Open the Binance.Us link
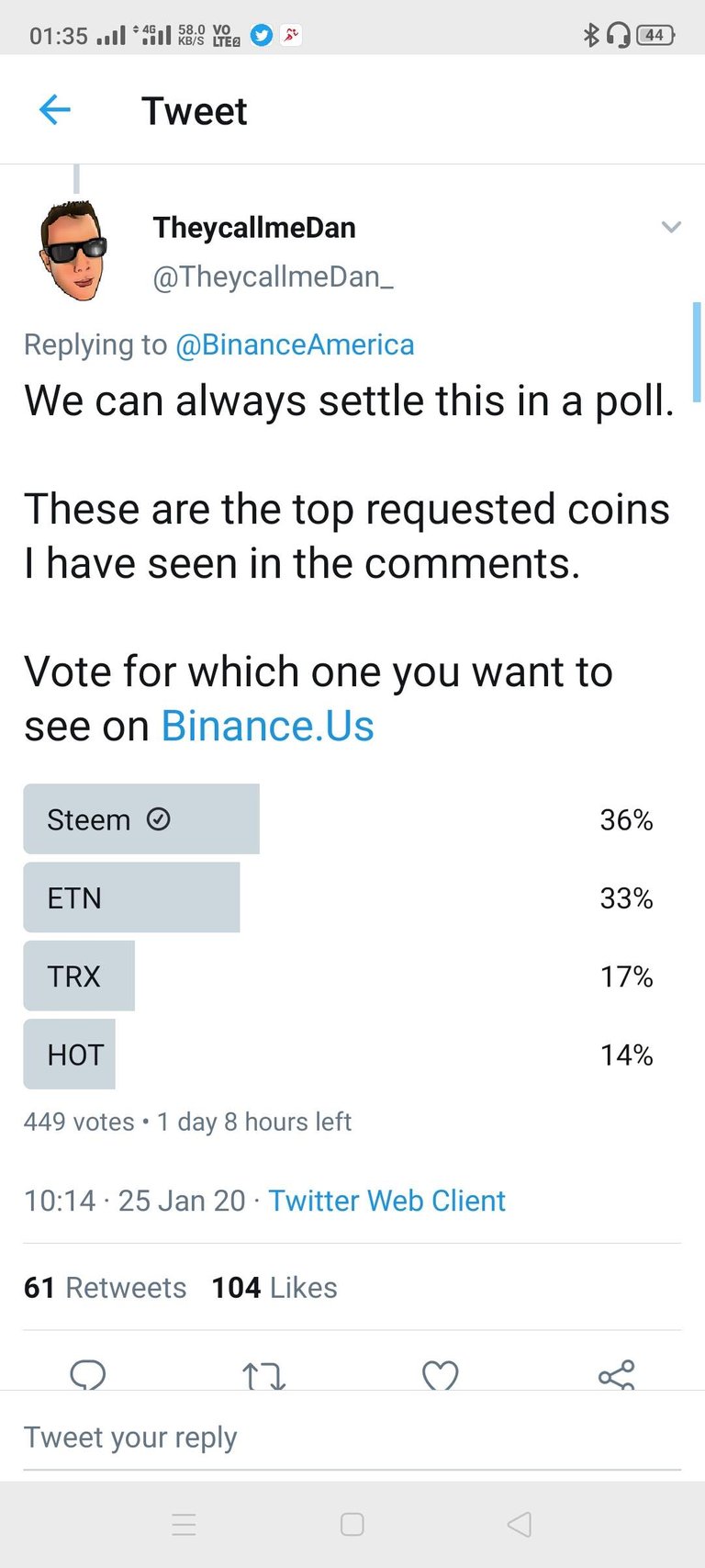 [268, 726]
